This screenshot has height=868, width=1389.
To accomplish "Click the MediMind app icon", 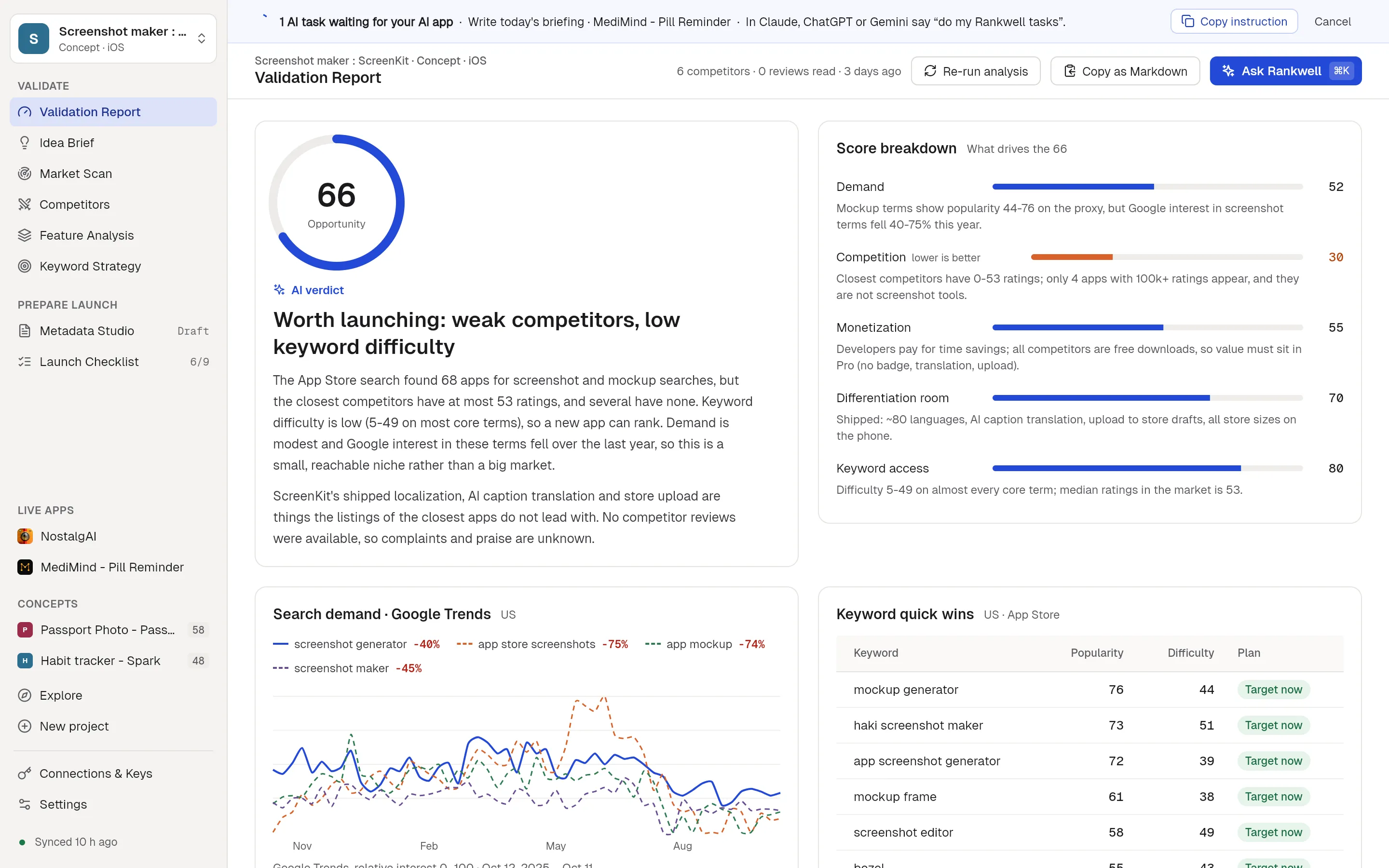I will click(25, 567).
